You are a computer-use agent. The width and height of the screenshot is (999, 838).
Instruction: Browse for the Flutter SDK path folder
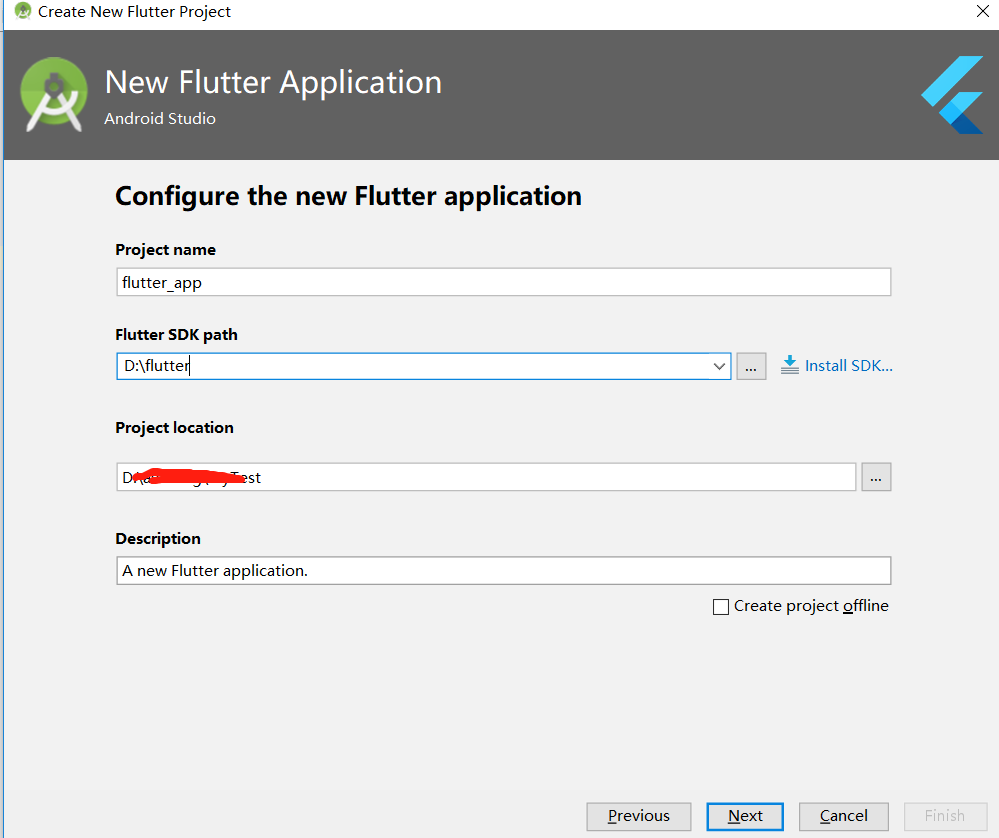pos(751,366)
